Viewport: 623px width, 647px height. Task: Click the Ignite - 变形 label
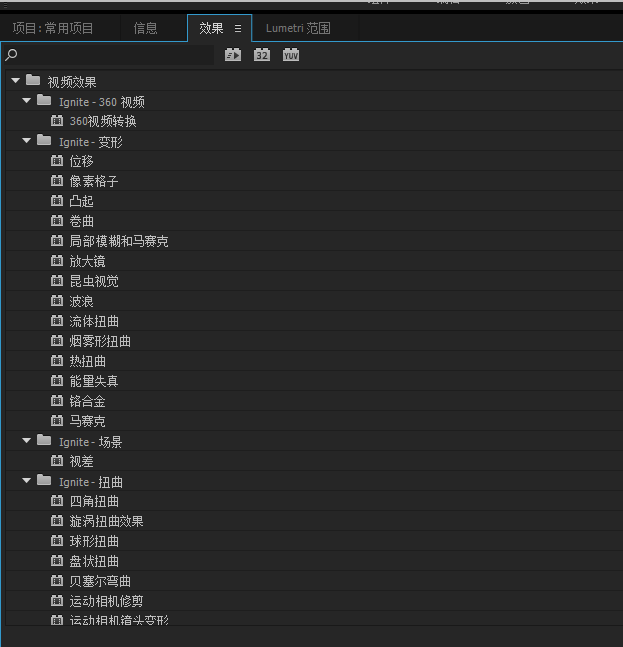pyautogui.click(x=91, y=142)
